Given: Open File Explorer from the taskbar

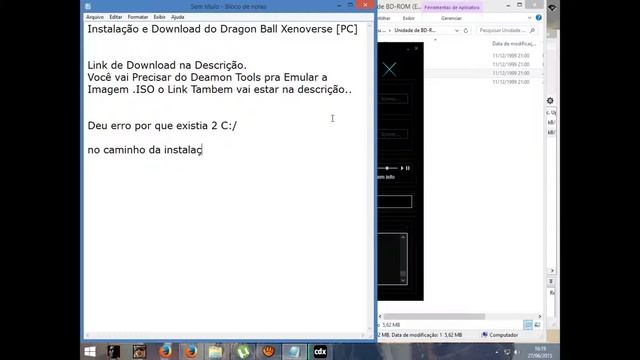Looking at the screenshot, I should [216, 351].
